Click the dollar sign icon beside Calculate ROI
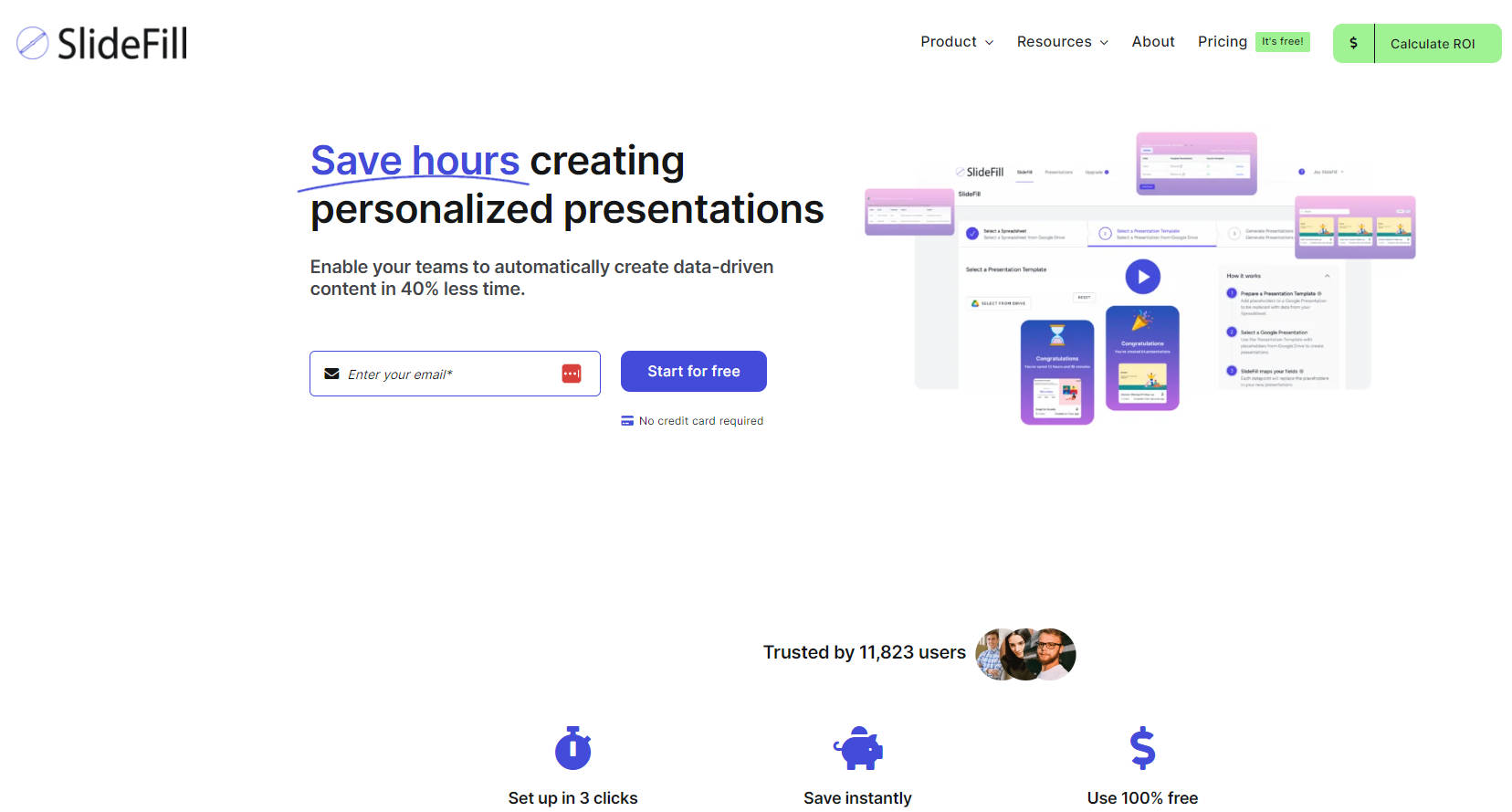This screenshot has width=1512, height=812. pyautogui.click(x=1353, y=43)
